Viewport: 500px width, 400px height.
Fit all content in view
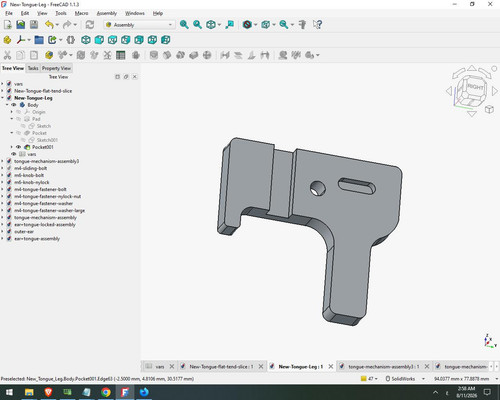[x=184, y=25]
